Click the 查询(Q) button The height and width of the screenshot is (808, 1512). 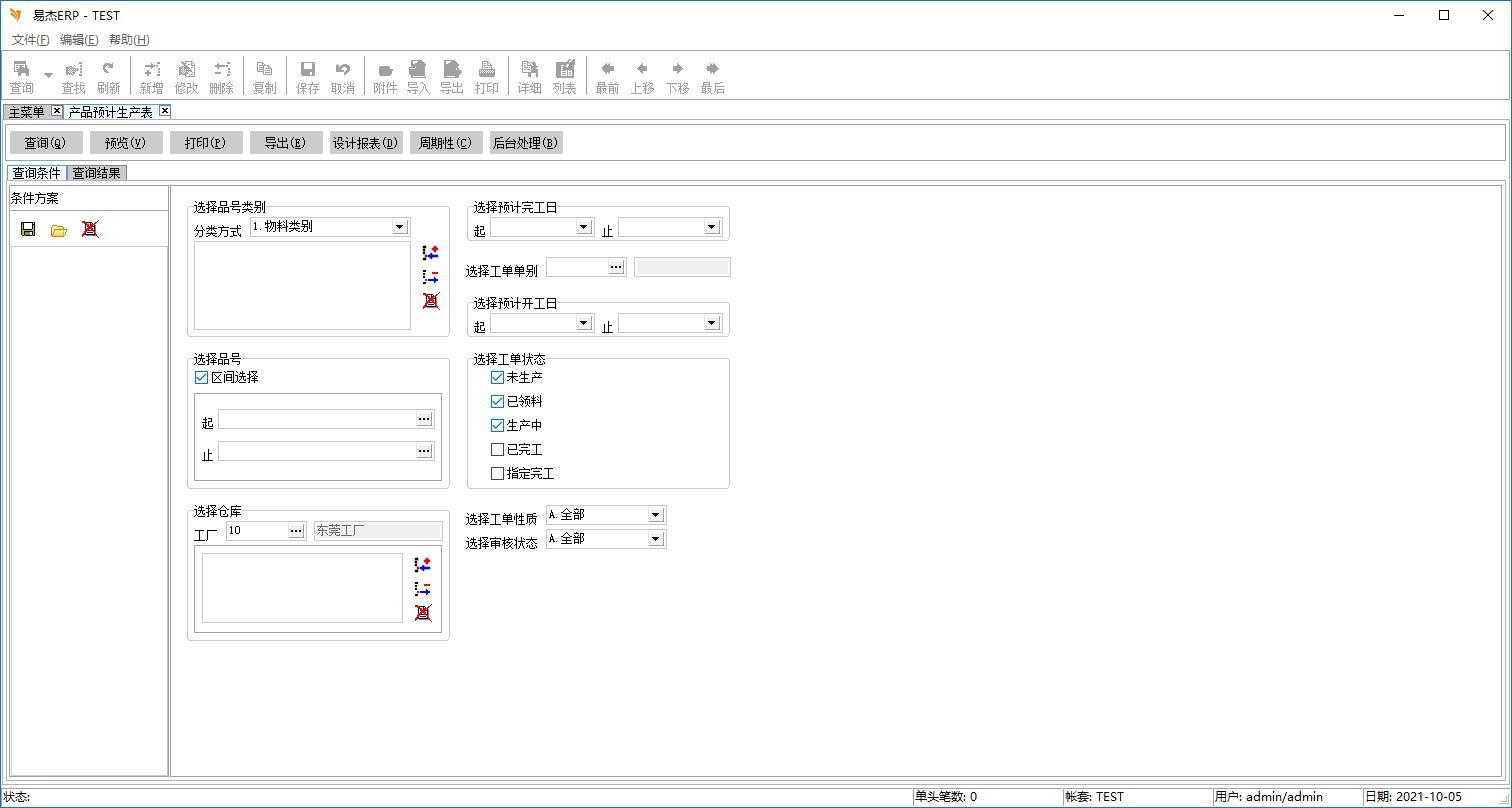coord(45,143)
